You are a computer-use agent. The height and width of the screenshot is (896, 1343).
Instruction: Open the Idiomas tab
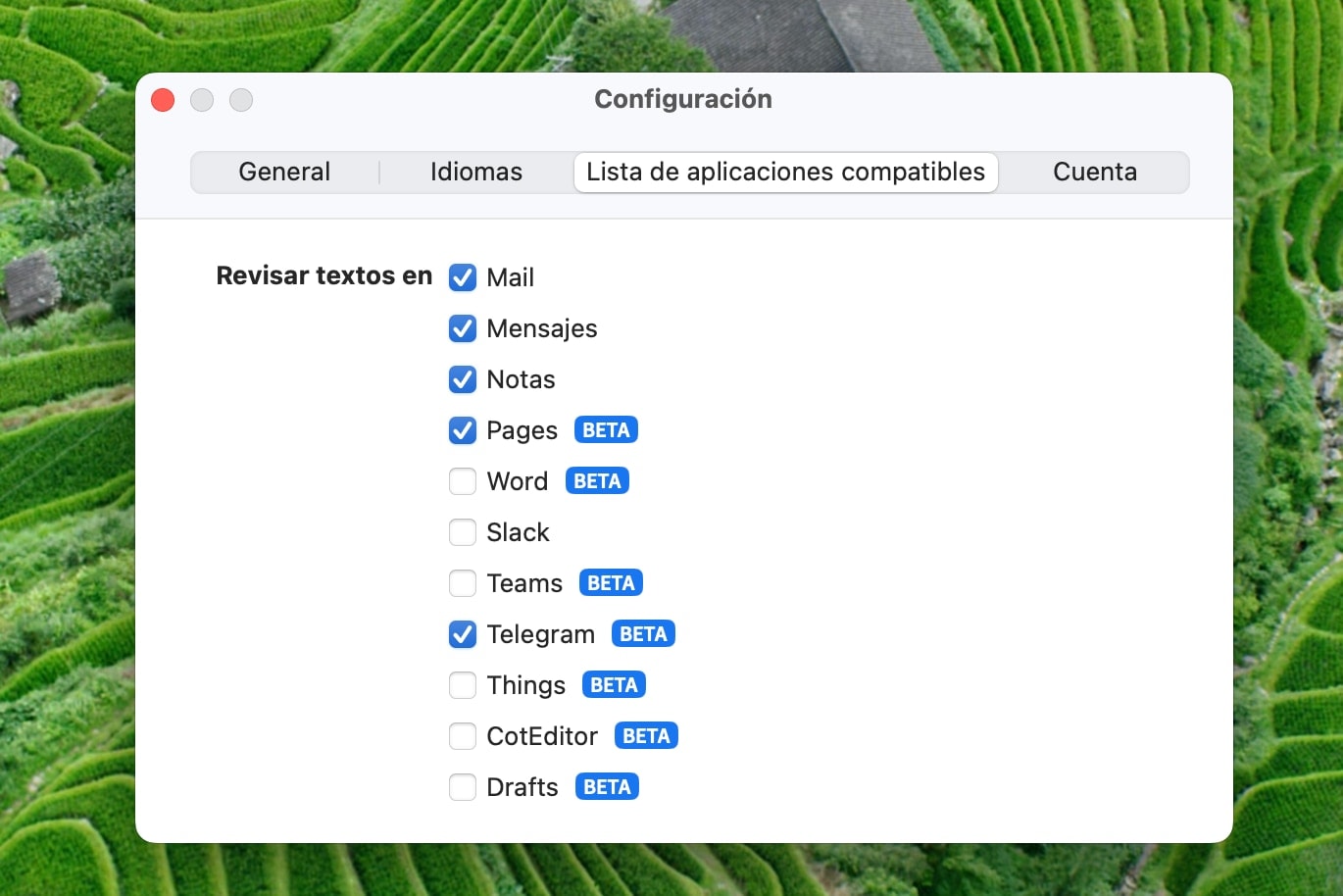click(475, 172)
